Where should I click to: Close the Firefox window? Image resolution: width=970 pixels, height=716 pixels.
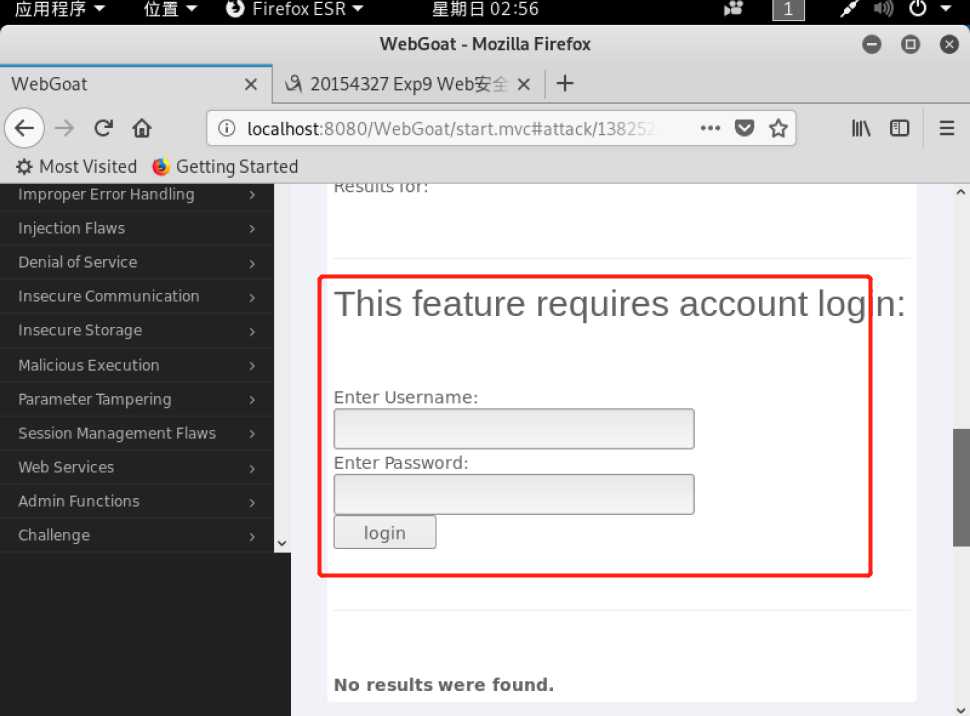(x=949, y=44)
